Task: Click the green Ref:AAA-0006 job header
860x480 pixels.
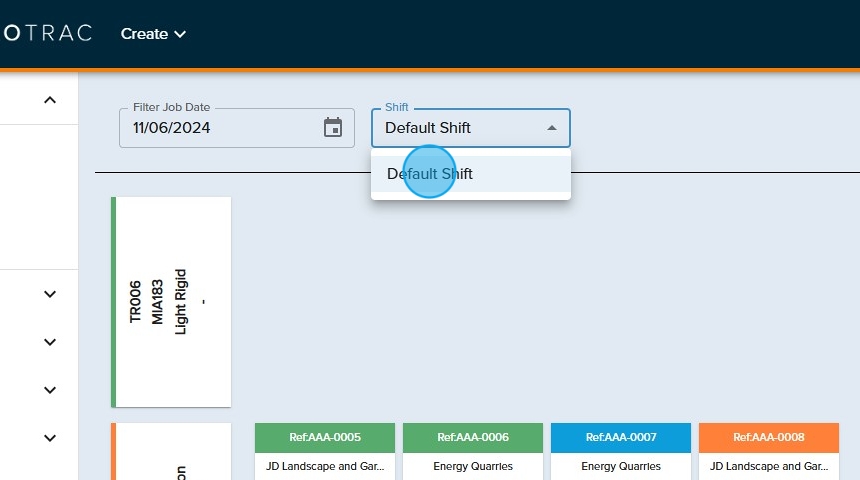Action: (473, 437)
